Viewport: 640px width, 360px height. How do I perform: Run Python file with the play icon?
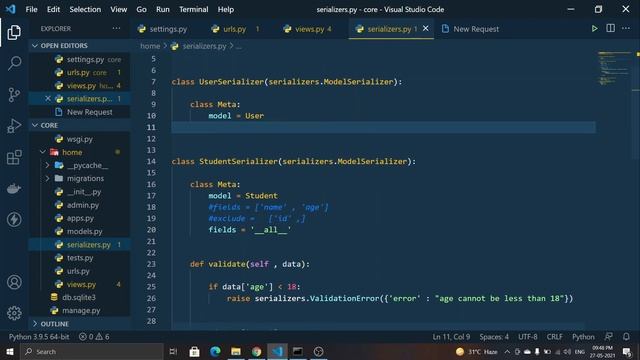pos(594,29)
